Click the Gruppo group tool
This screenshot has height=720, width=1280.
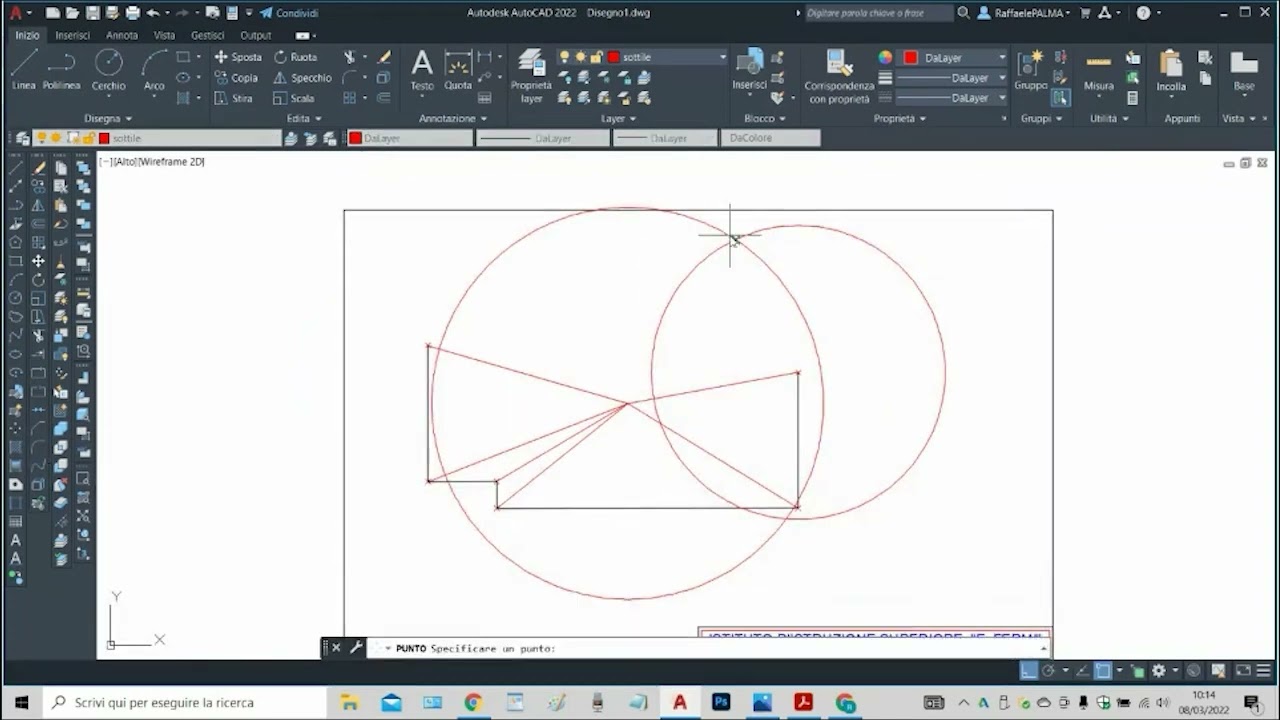[x=1030, y=70]
